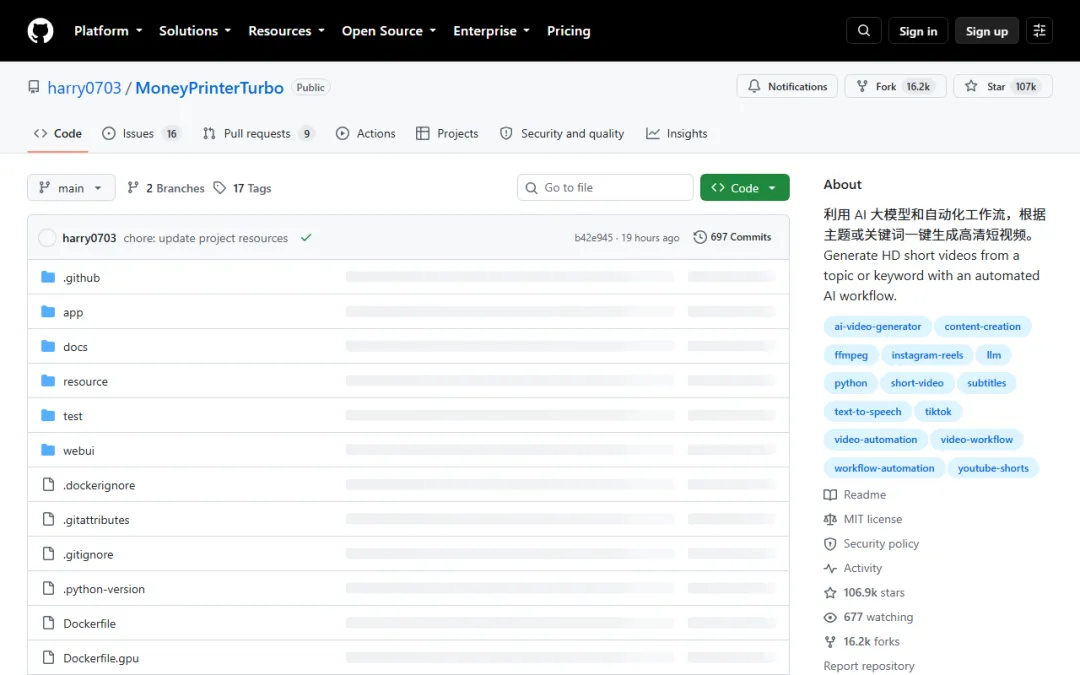
Task: Click the Activity pulse icon
Action: pos(831,568)
